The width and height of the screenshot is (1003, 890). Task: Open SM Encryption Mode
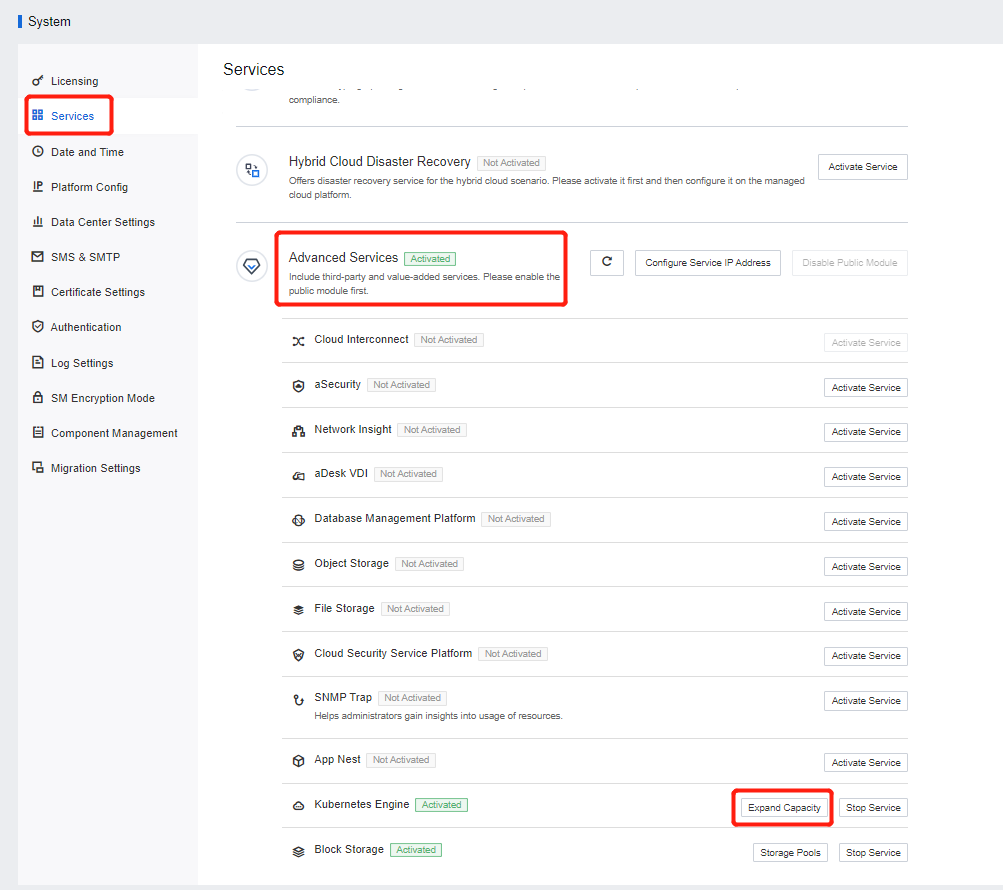pyautogui.click(x=103, y=398)
